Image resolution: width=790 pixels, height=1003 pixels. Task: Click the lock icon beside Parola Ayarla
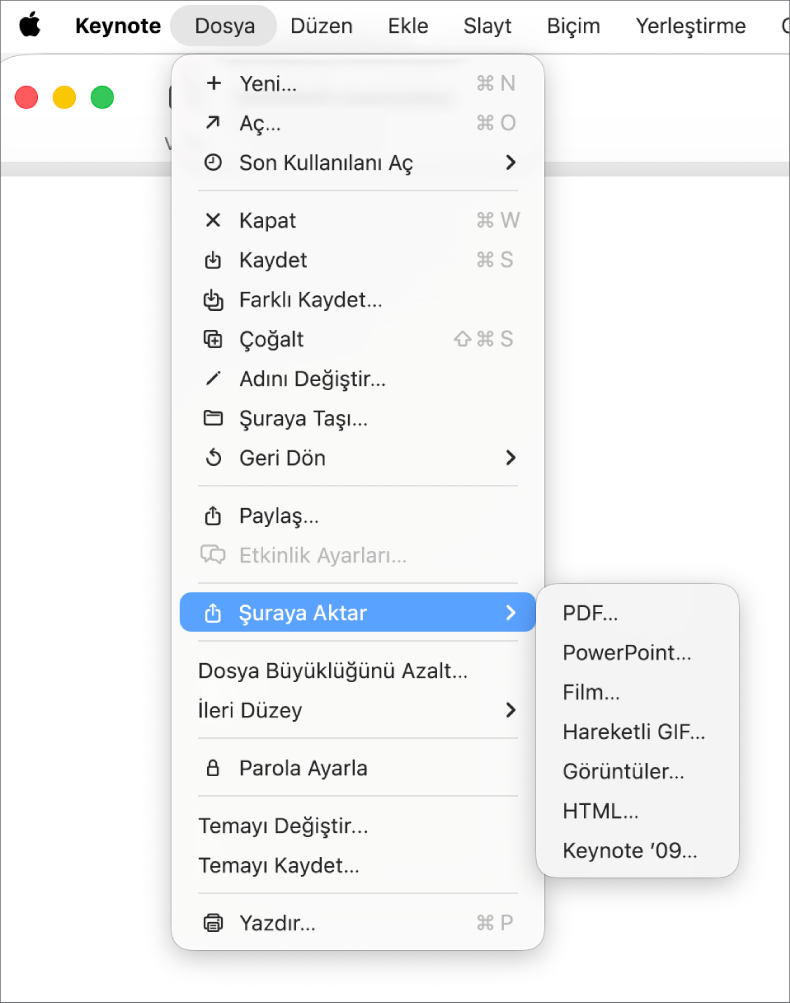pos(213,768)
